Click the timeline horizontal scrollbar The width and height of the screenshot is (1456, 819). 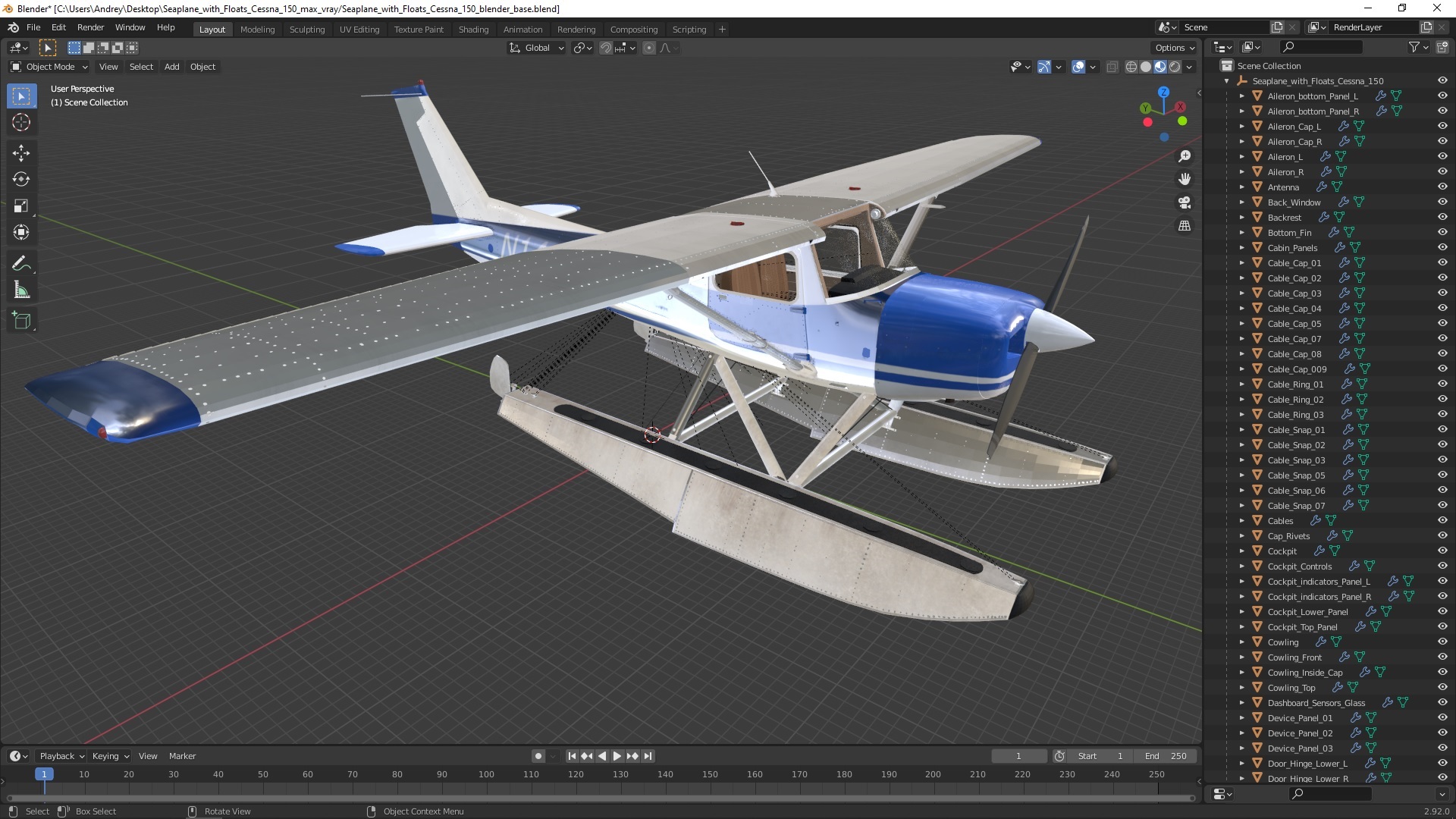(601, 798)
